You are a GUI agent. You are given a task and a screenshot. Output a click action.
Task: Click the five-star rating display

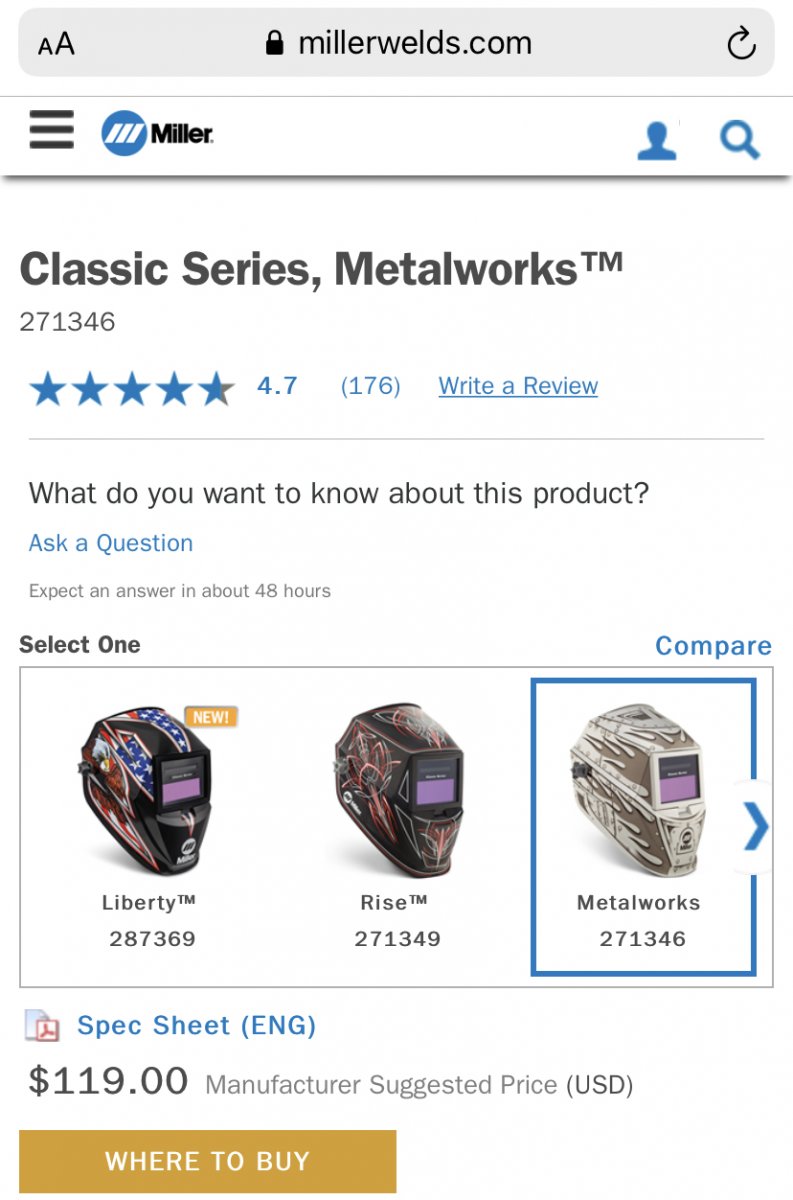[x=132, y=388]
